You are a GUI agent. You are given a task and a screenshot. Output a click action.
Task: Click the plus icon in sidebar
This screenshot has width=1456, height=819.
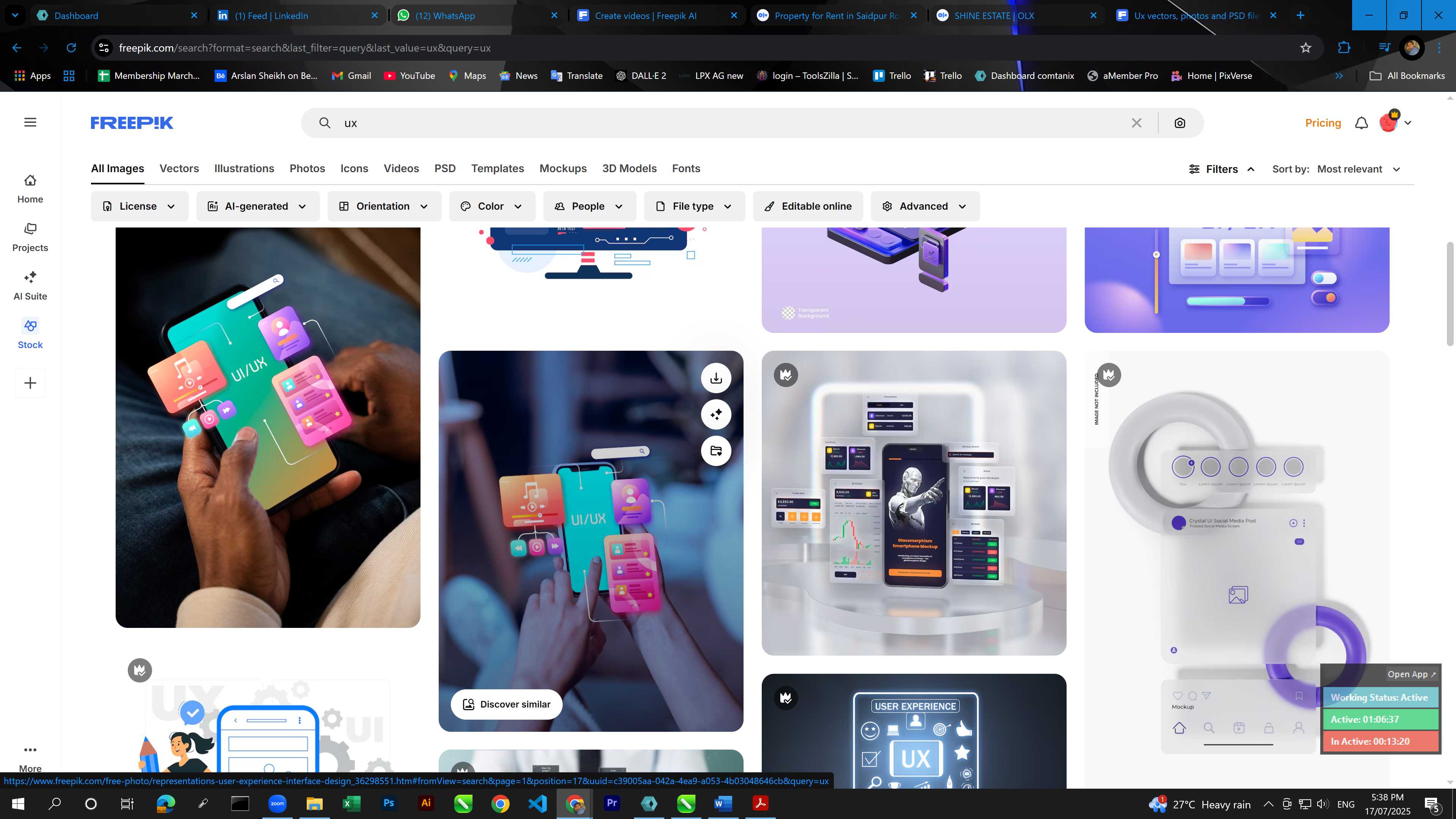pyautogui.click(x=30, y=383)
